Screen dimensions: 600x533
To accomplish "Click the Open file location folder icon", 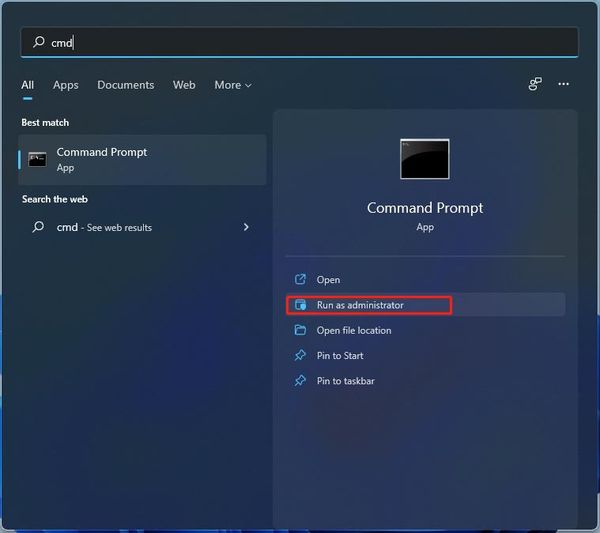I will (x=300, y=330).
